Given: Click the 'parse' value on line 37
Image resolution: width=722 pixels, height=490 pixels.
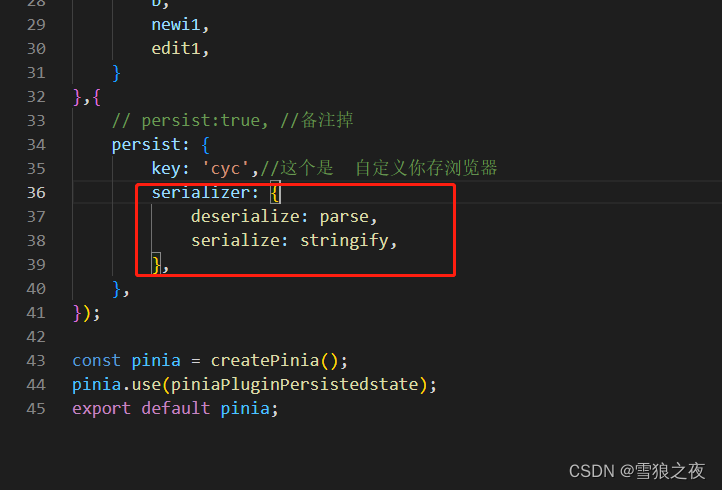Looking at the screenshot, I should (344, 216).
